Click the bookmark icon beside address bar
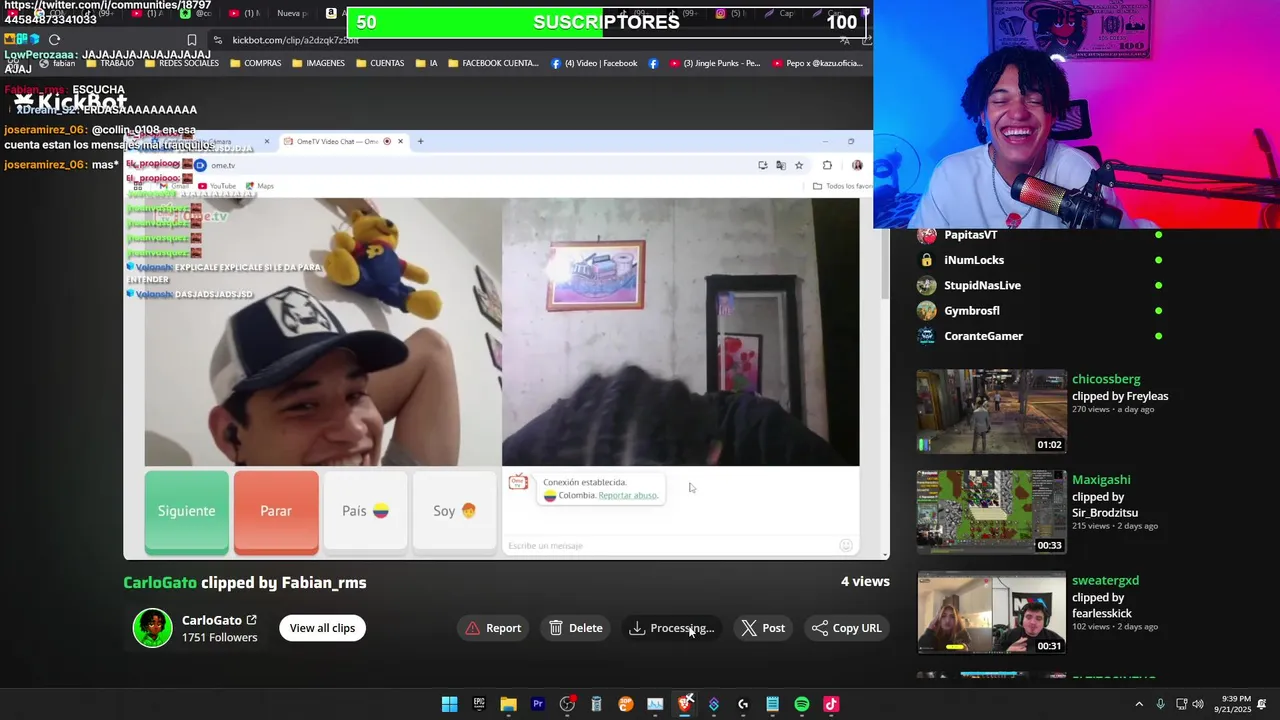Viewport: 1280px width, 720px height. (192, 40)
